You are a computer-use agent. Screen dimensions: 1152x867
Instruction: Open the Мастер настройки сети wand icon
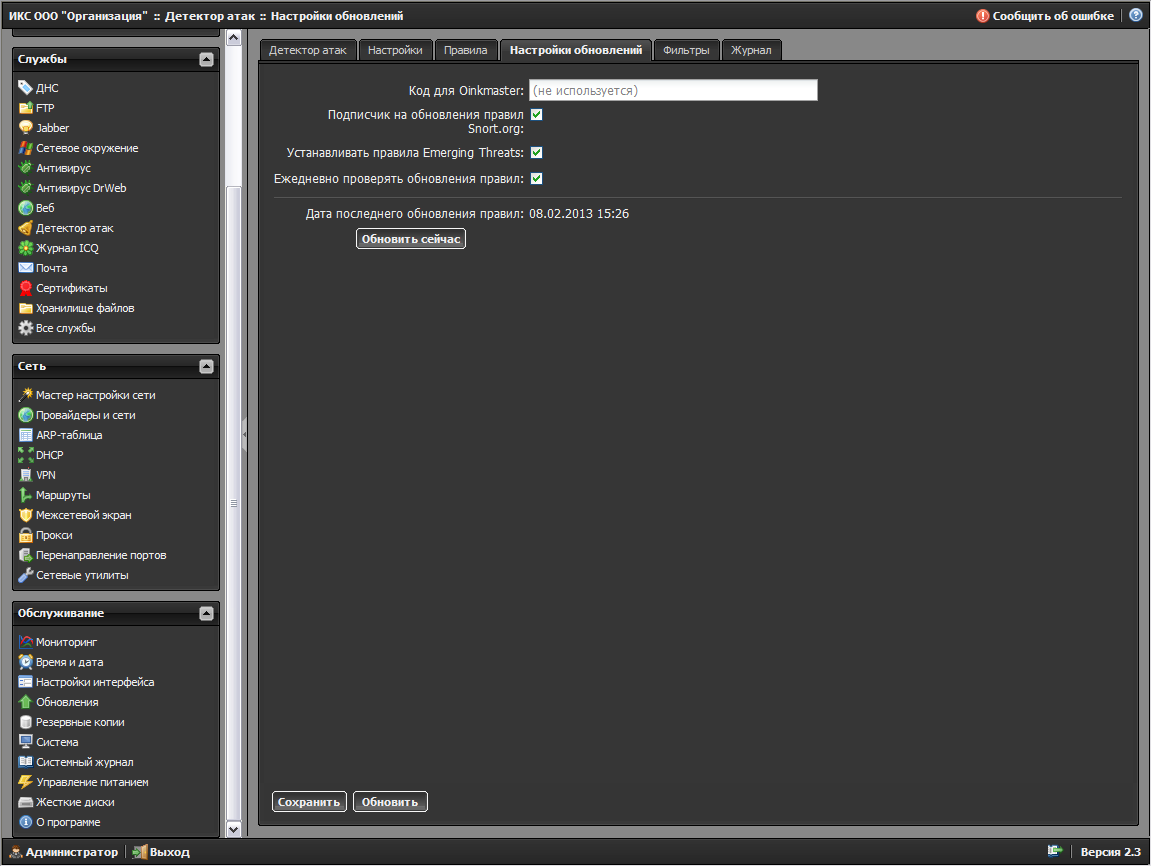26,395
